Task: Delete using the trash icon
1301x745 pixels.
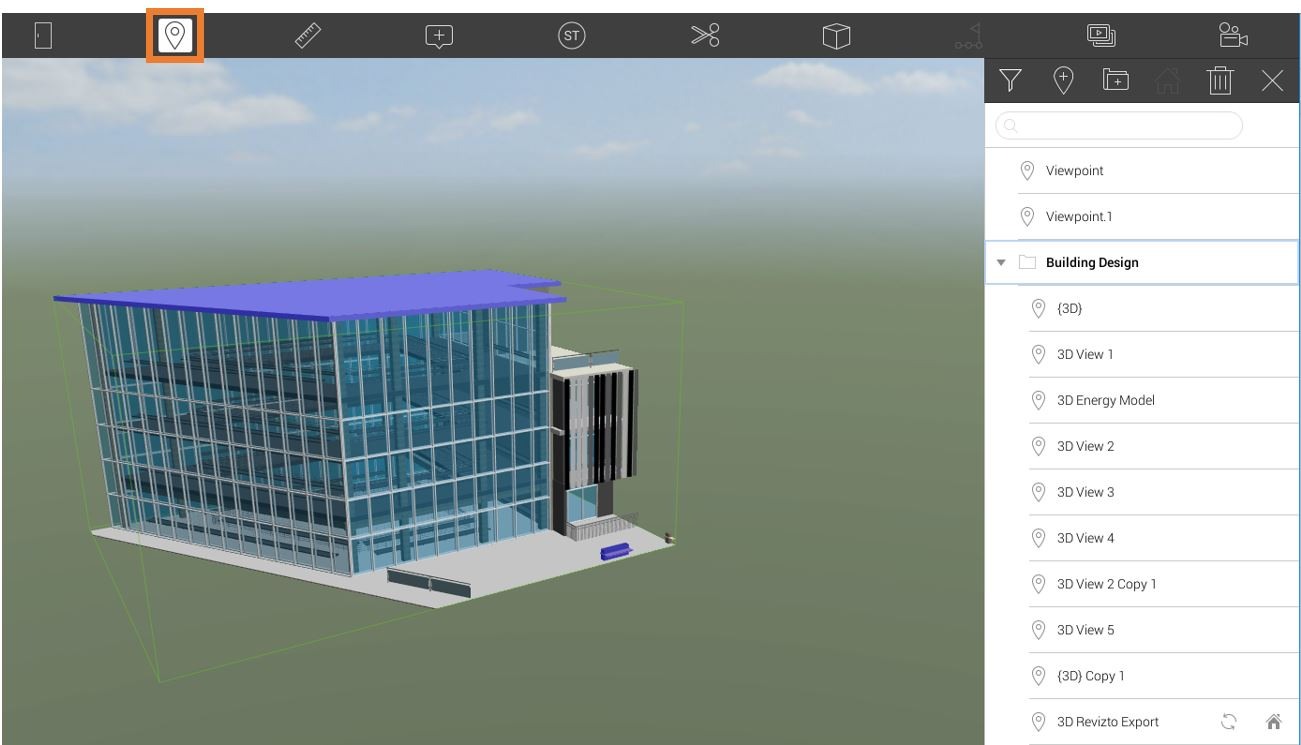Action: [1222, 82]
